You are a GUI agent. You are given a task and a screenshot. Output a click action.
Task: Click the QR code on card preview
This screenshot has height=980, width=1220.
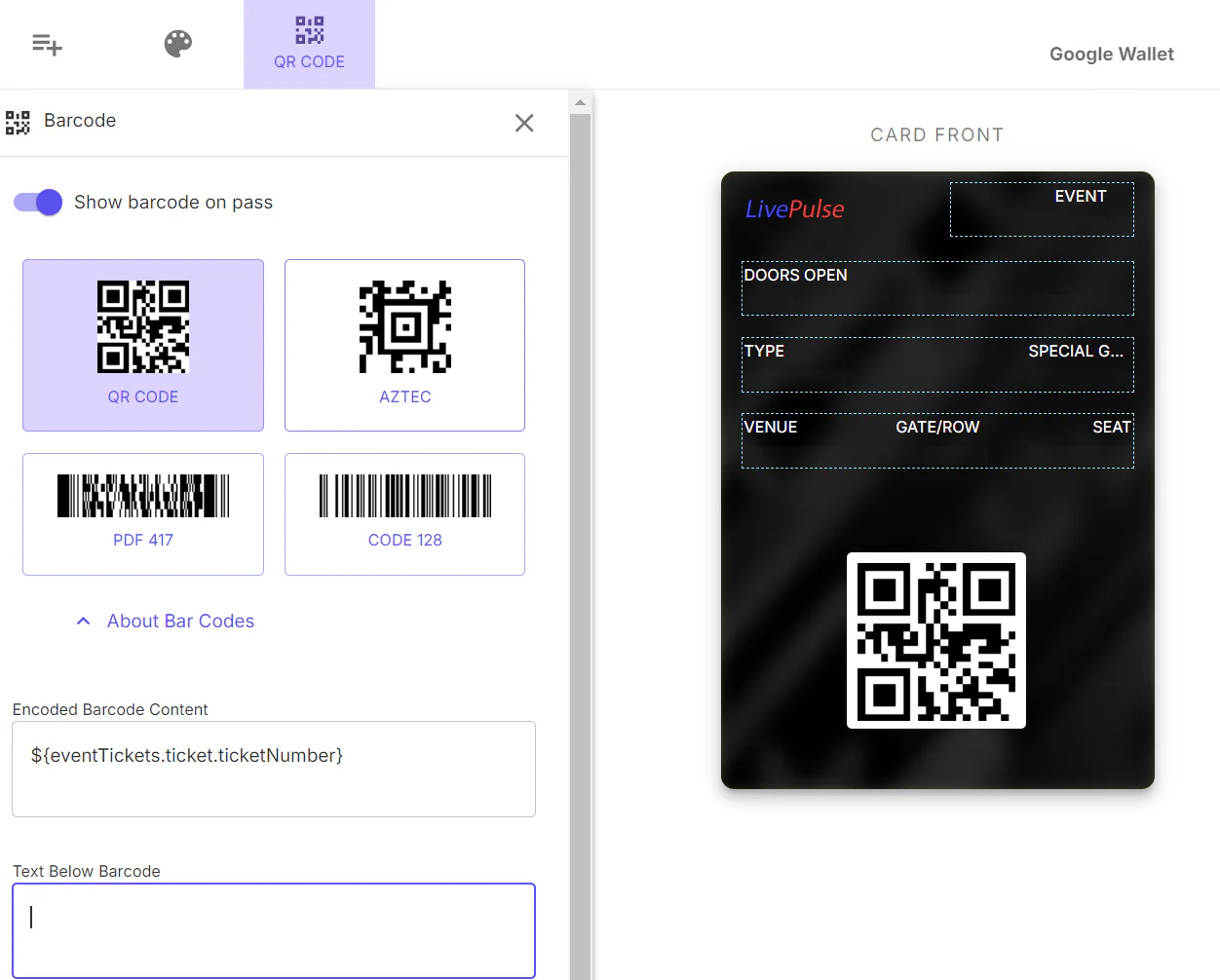tap(936, 640)
